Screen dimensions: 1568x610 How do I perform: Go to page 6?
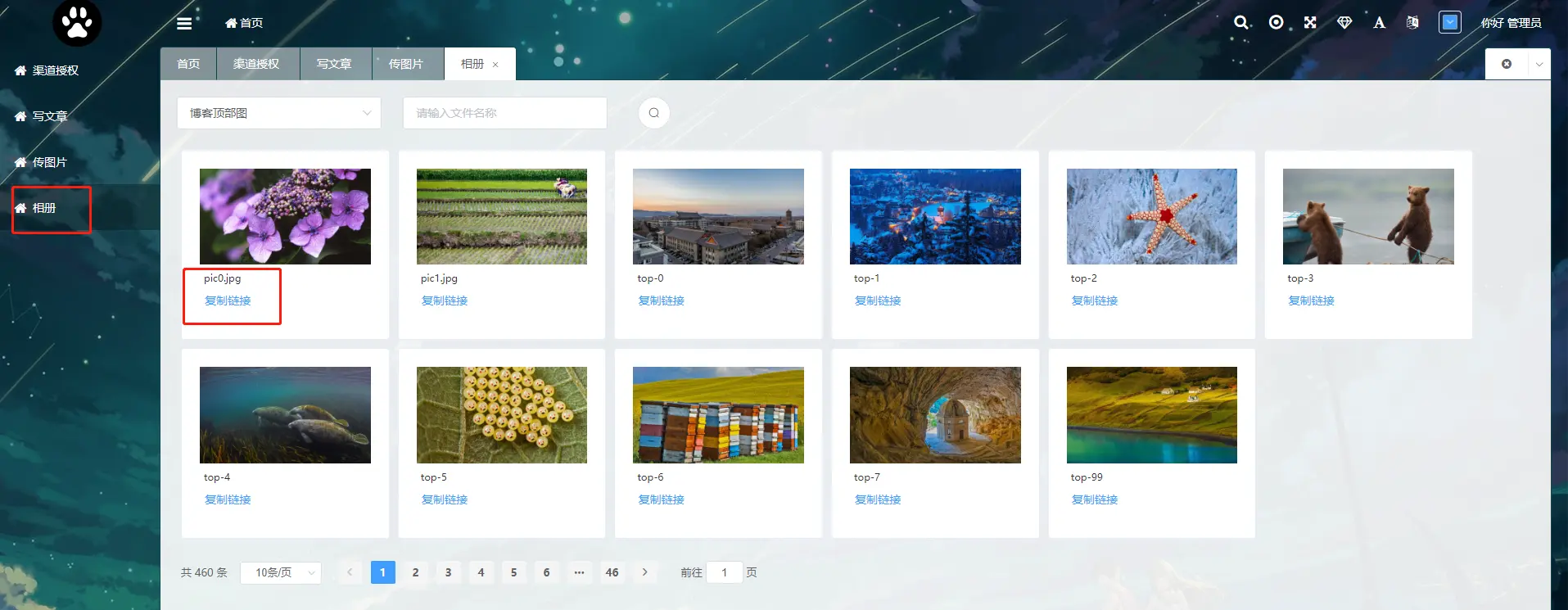click(x=546, y=572)
